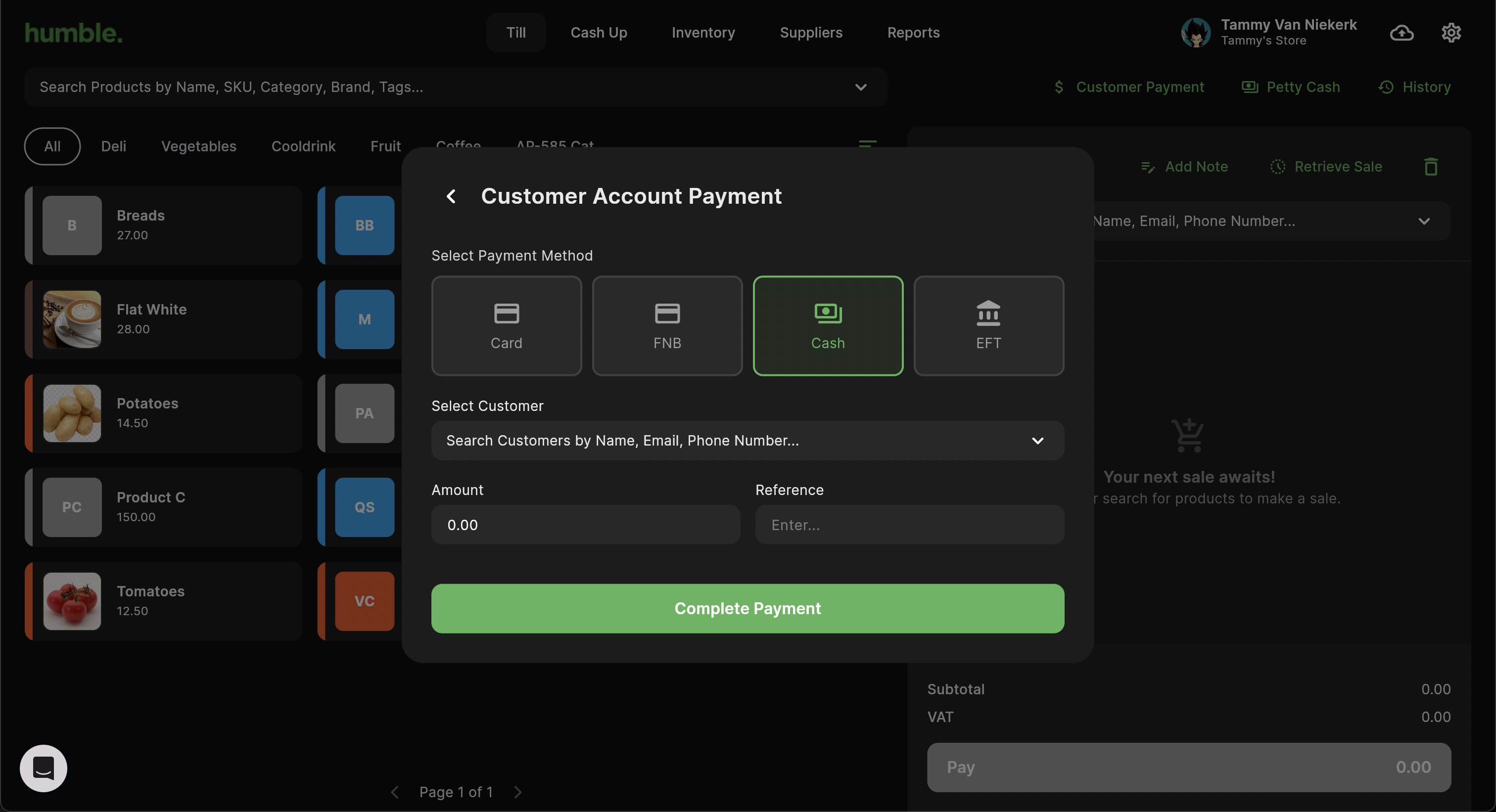Open sale panel customer search dropdown
This screenshot has height=812, width=1496.
tap(1272, 221)
